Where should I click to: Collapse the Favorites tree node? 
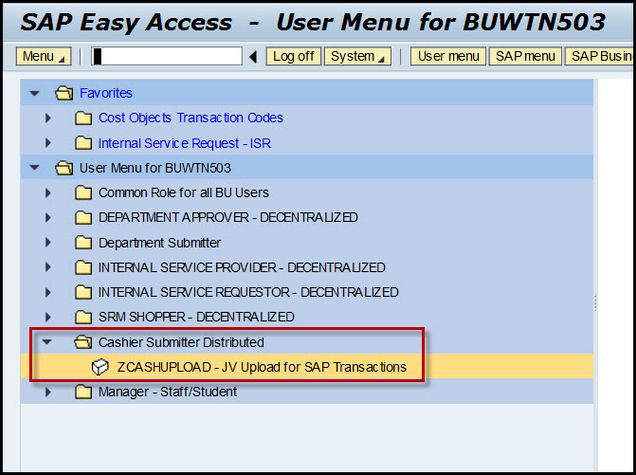(35, 93)
